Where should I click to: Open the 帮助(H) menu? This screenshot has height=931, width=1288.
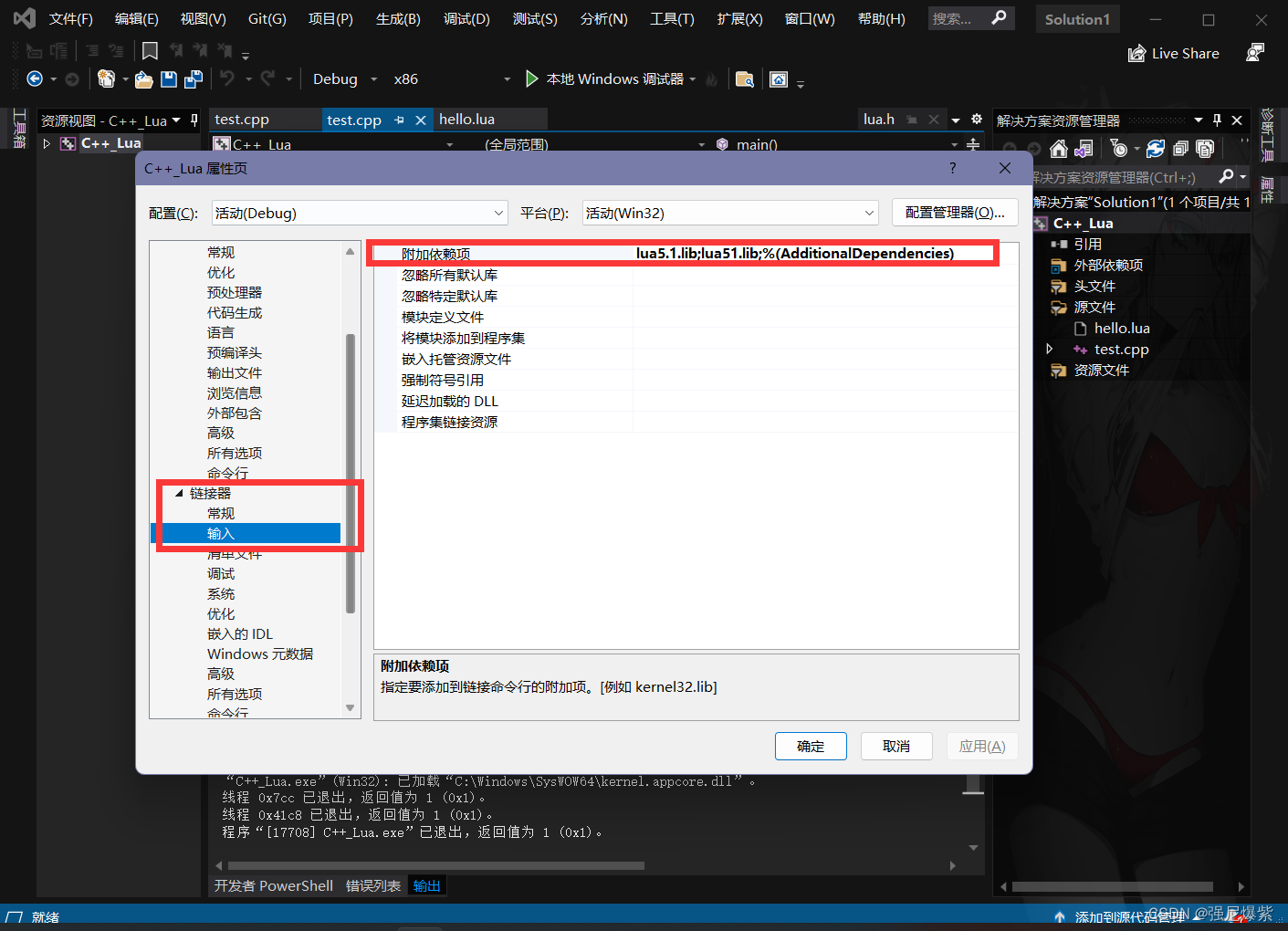(882, 18)
